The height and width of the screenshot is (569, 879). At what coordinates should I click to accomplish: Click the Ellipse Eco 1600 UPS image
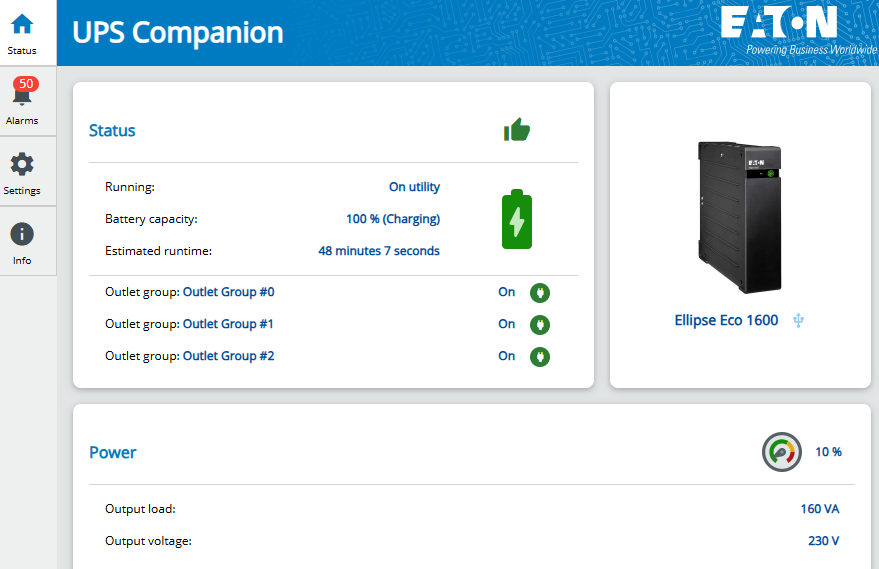(739, 218)
